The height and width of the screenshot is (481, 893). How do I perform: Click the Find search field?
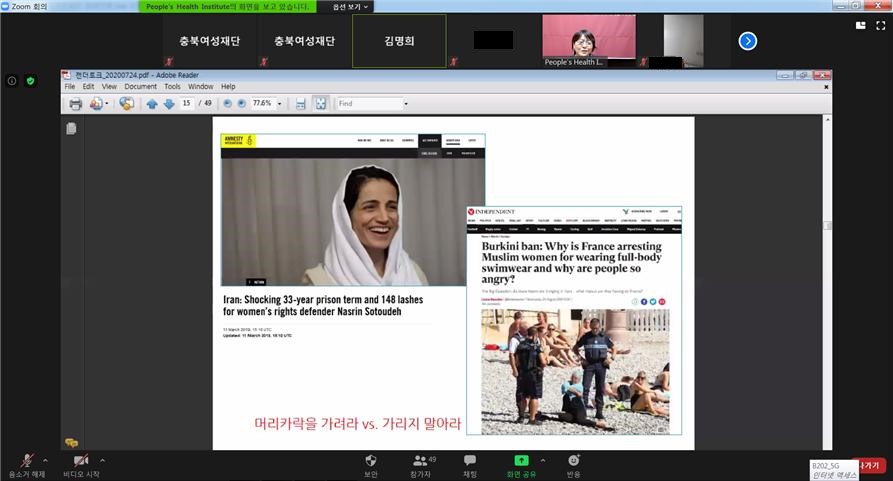pyautogui.click(x=368, y=104)
